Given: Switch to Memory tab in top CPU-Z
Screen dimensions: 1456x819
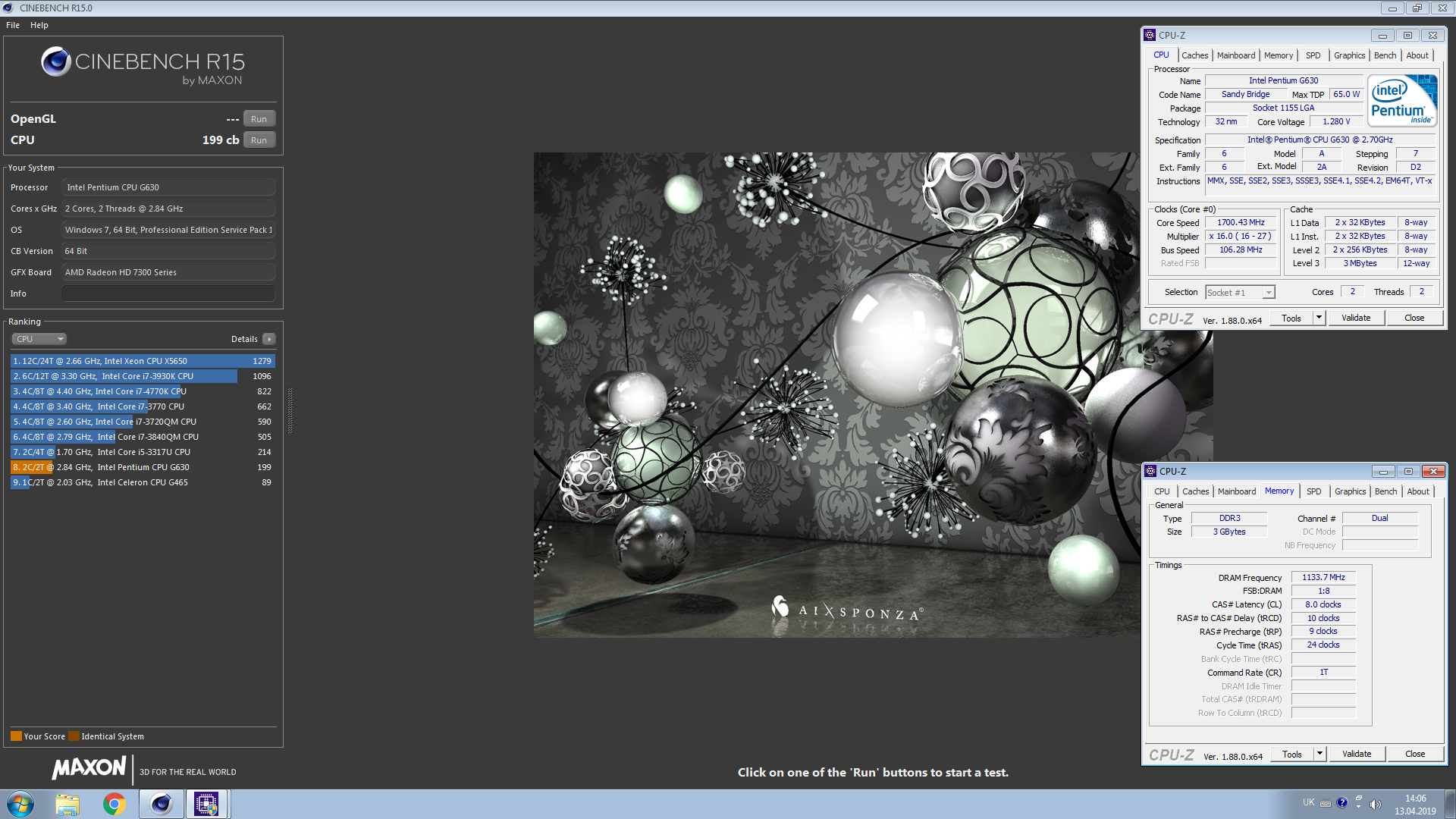Looking at the screenshot, I should [1279, 55].
